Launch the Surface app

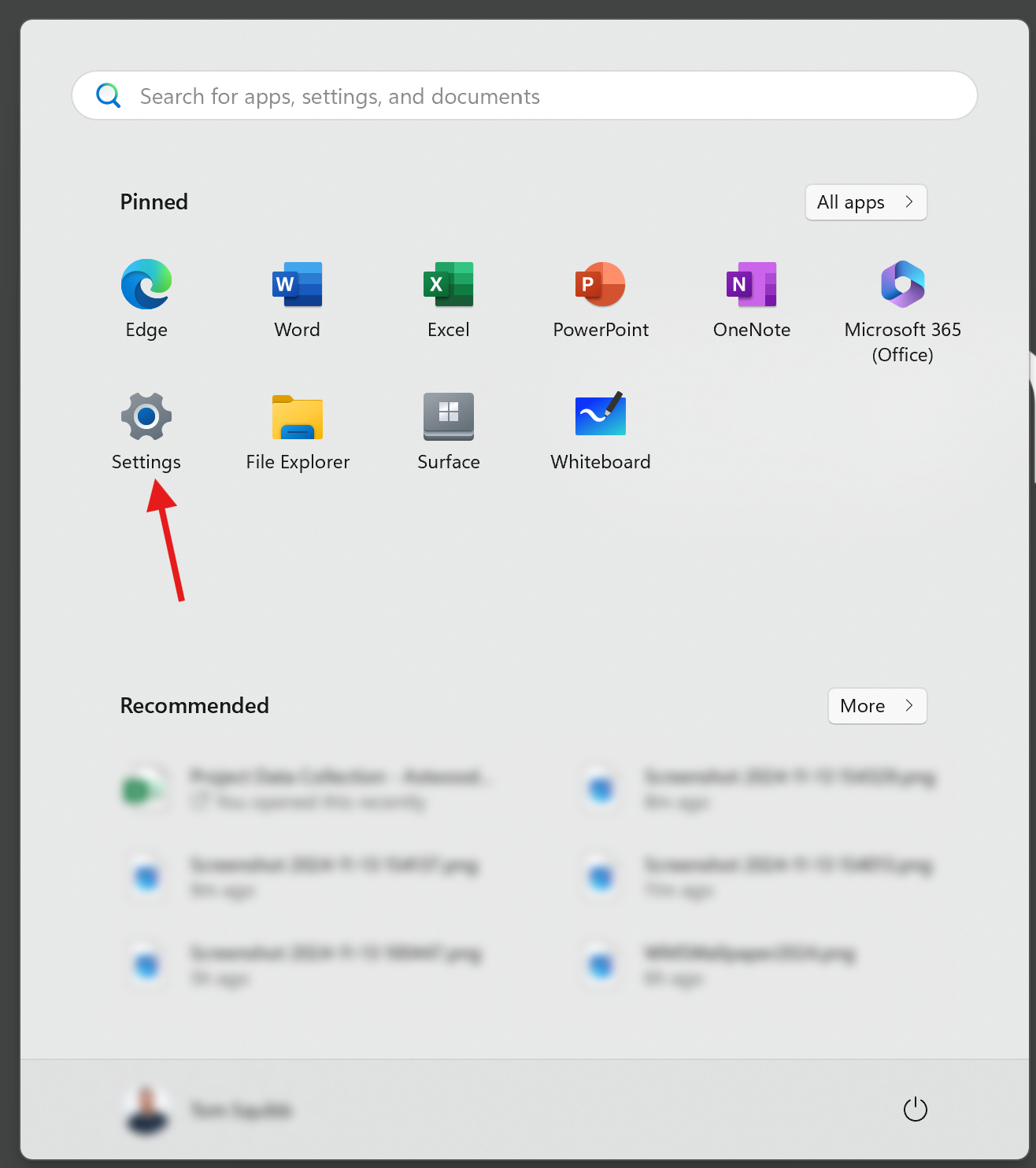(x=449, y=416)
